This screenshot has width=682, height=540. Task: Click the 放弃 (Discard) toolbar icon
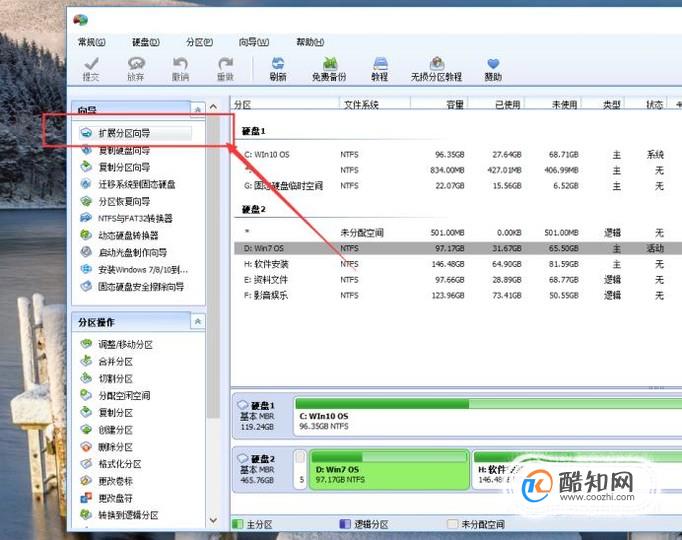[x=136, y=69]
